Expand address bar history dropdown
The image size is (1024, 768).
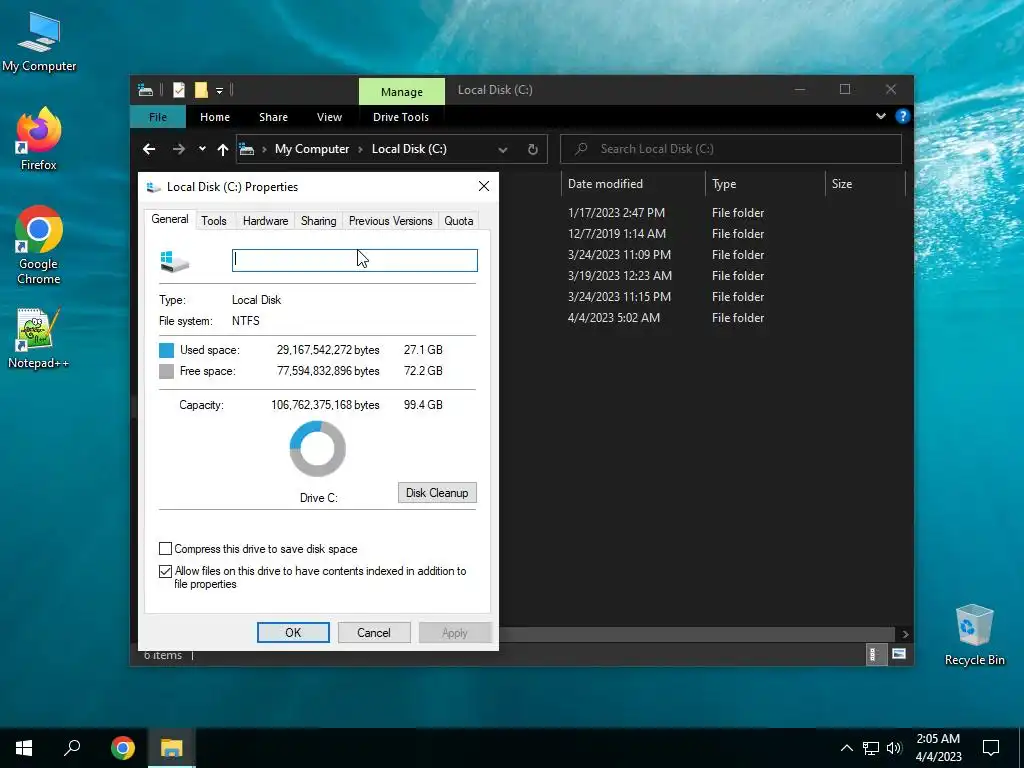tap(503, 150)
